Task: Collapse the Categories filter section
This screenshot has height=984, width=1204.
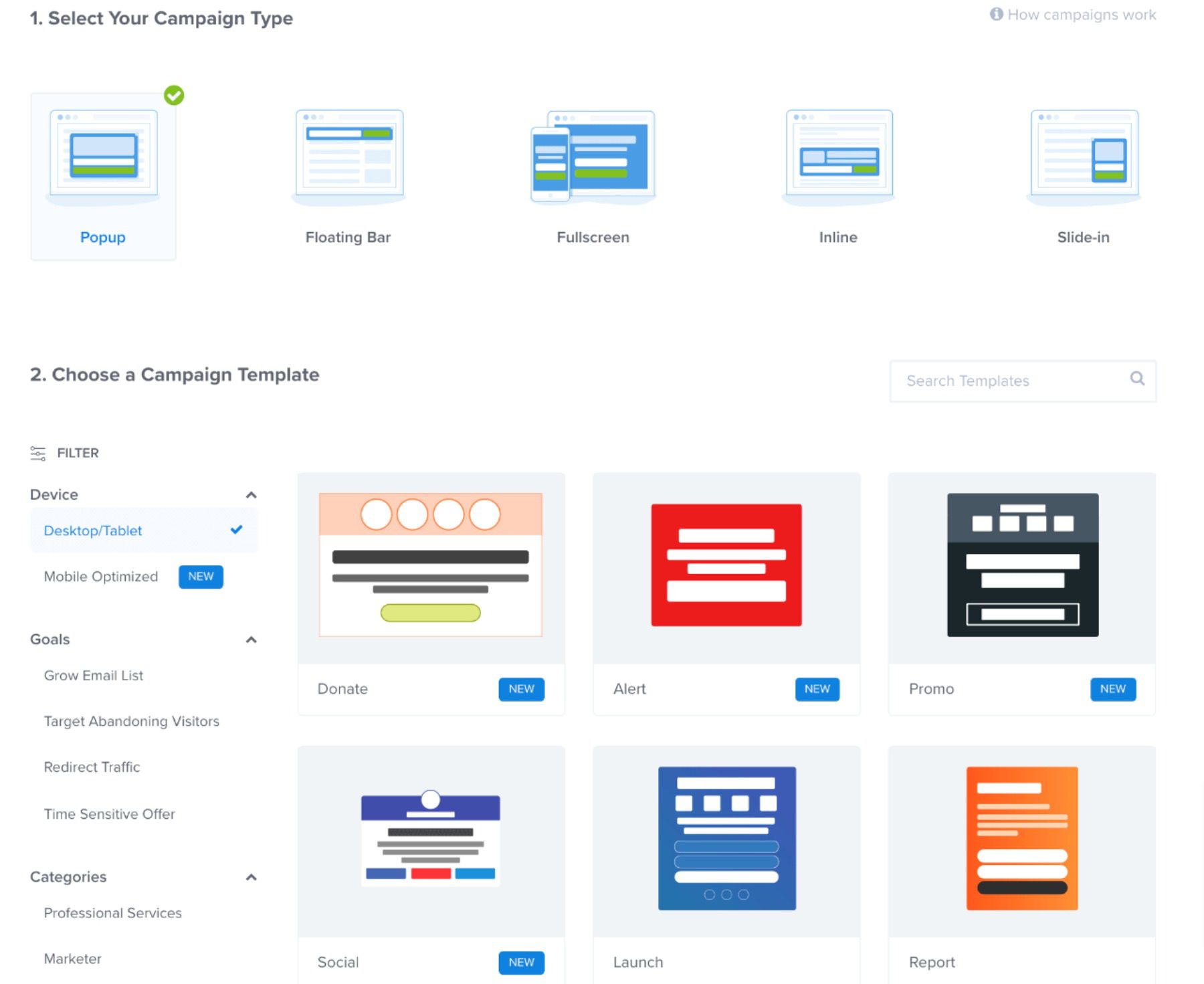Action: pyautogui.click(x=252, y=878)
